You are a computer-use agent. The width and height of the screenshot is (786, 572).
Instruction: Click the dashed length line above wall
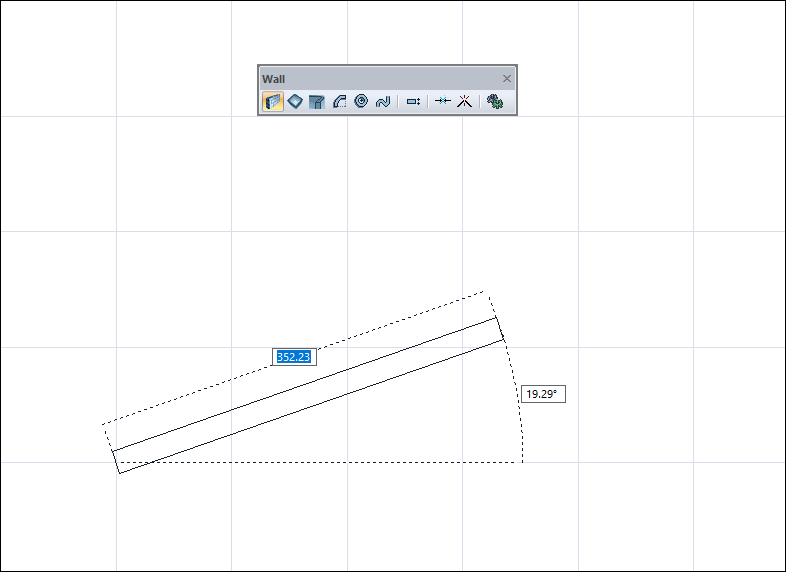pyautogui.click(x=200, y=393)
